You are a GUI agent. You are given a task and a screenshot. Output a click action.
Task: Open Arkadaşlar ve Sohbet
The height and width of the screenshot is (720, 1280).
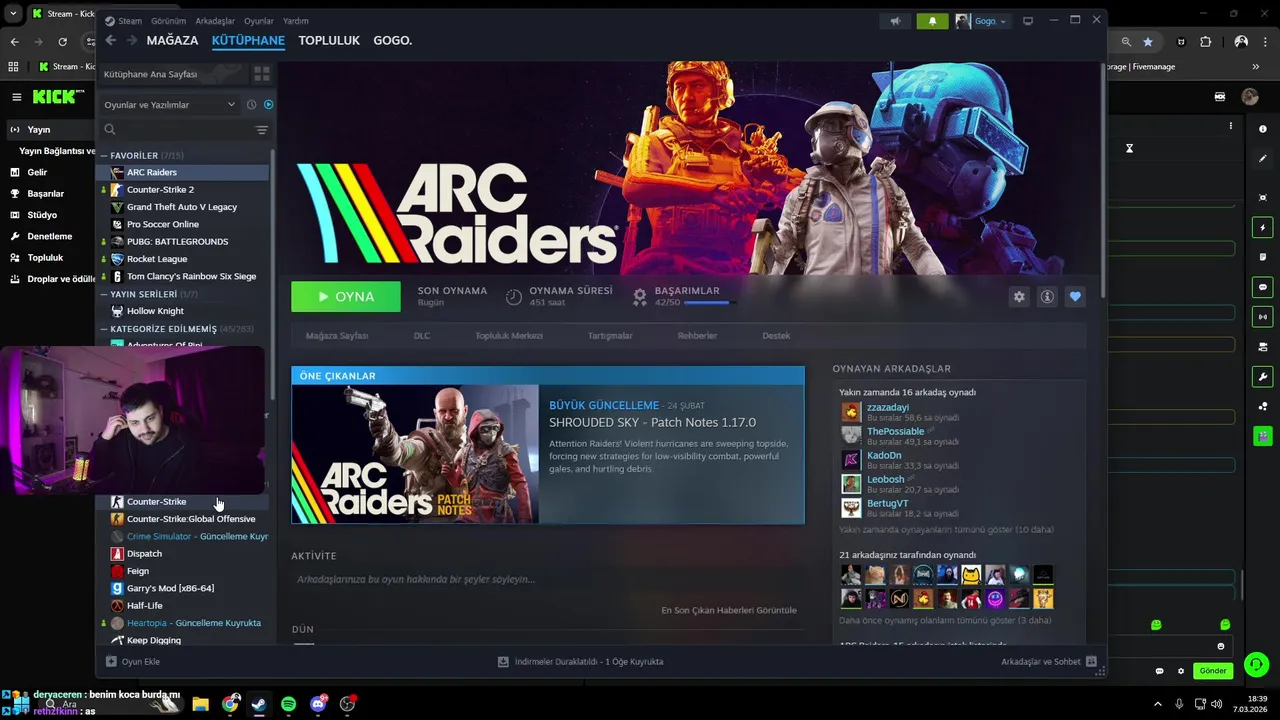tap(1049, 662)
